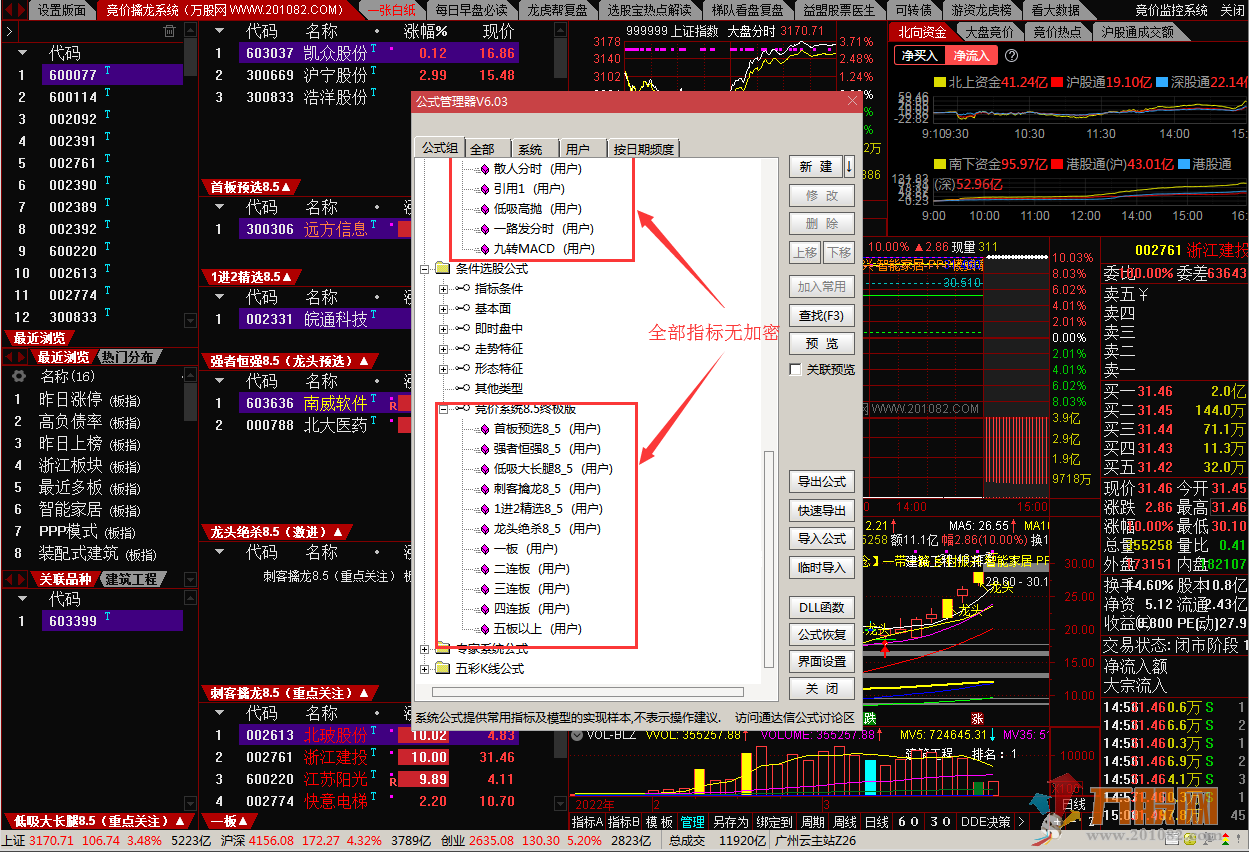Open the 大盘竞价 tab

point(990,32)
